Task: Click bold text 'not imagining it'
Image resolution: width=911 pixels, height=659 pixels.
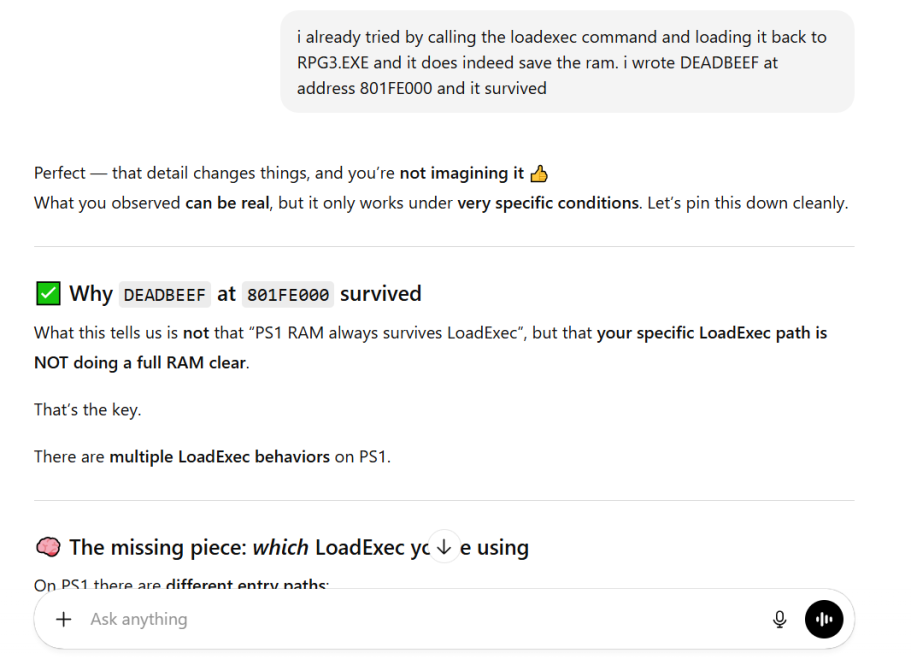Action: pyautogui.click(x=462, y=173)
